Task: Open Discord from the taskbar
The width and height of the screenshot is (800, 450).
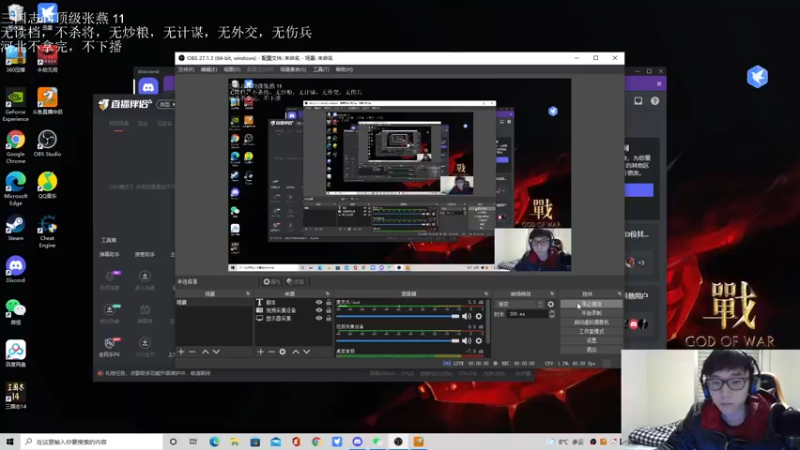Action: coord(357,441)
